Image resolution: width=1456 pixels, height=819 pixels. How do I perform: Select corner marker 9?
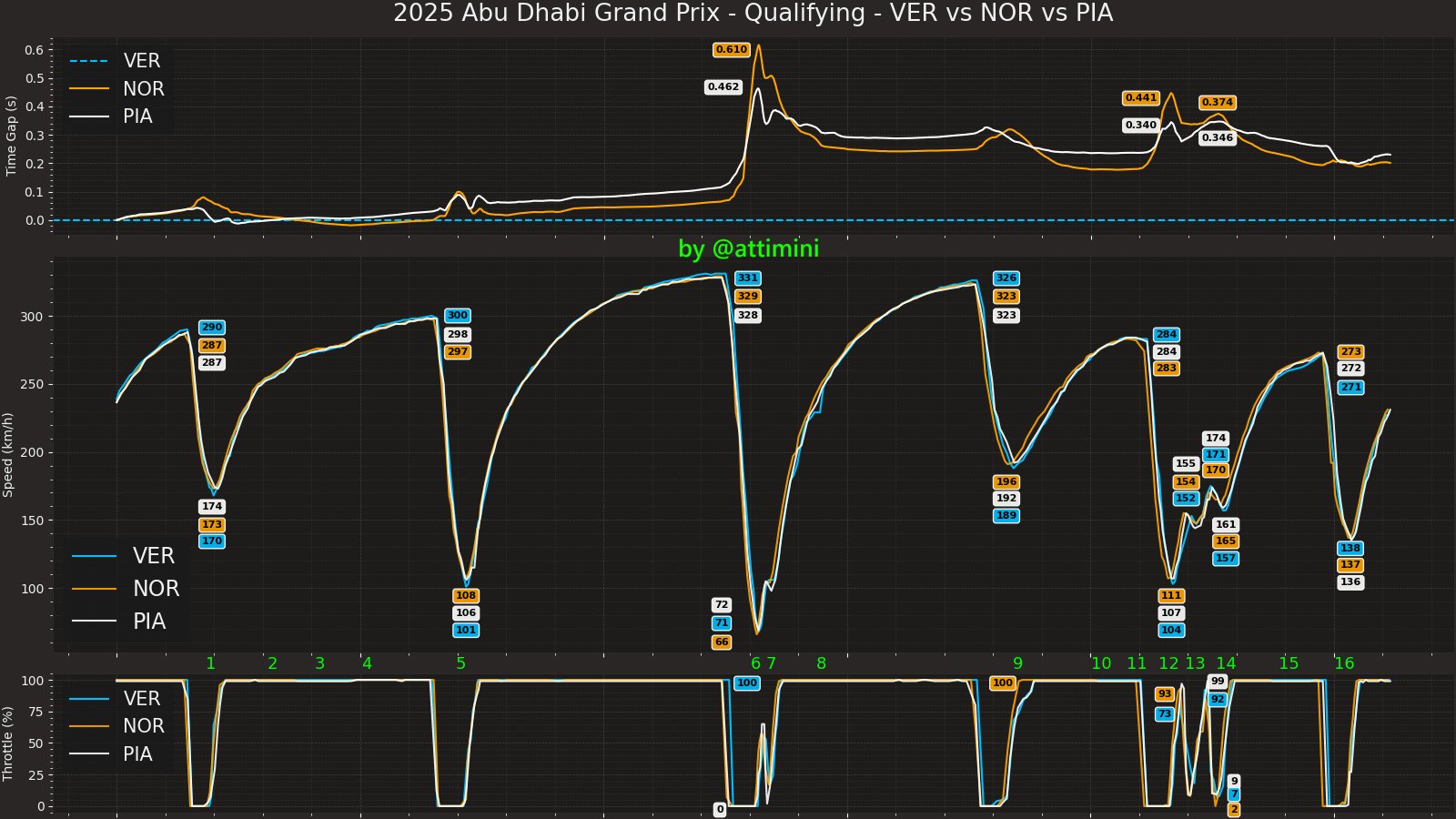click(x=1018, y=663)
